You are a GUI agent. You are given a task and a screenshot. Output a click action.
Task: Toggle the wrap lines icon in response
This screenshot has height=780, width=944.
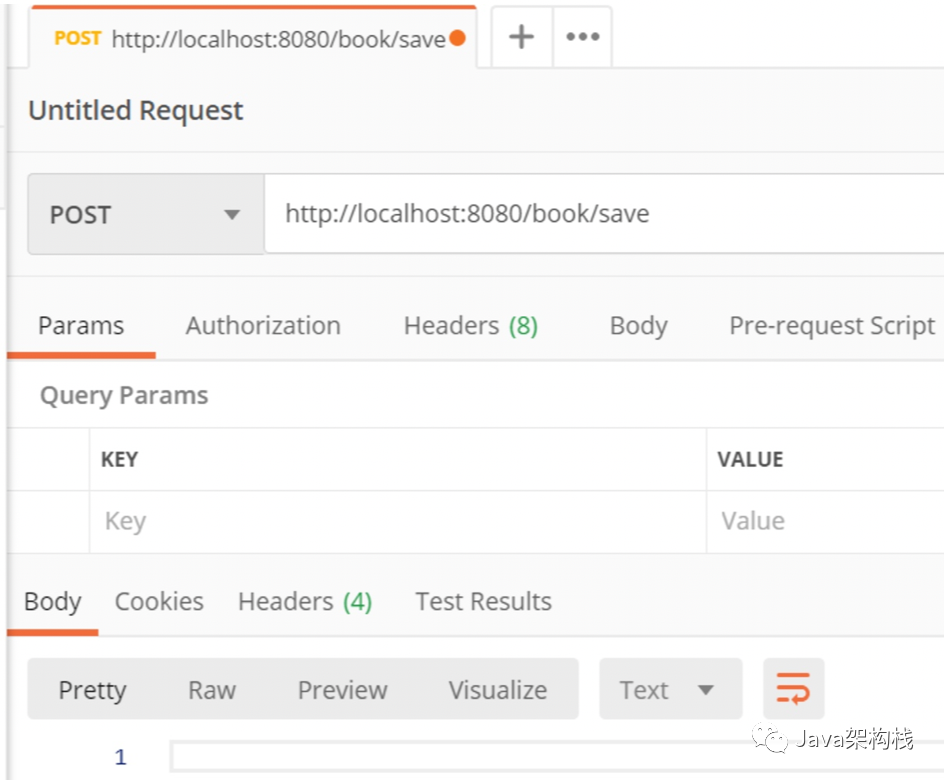793,689
